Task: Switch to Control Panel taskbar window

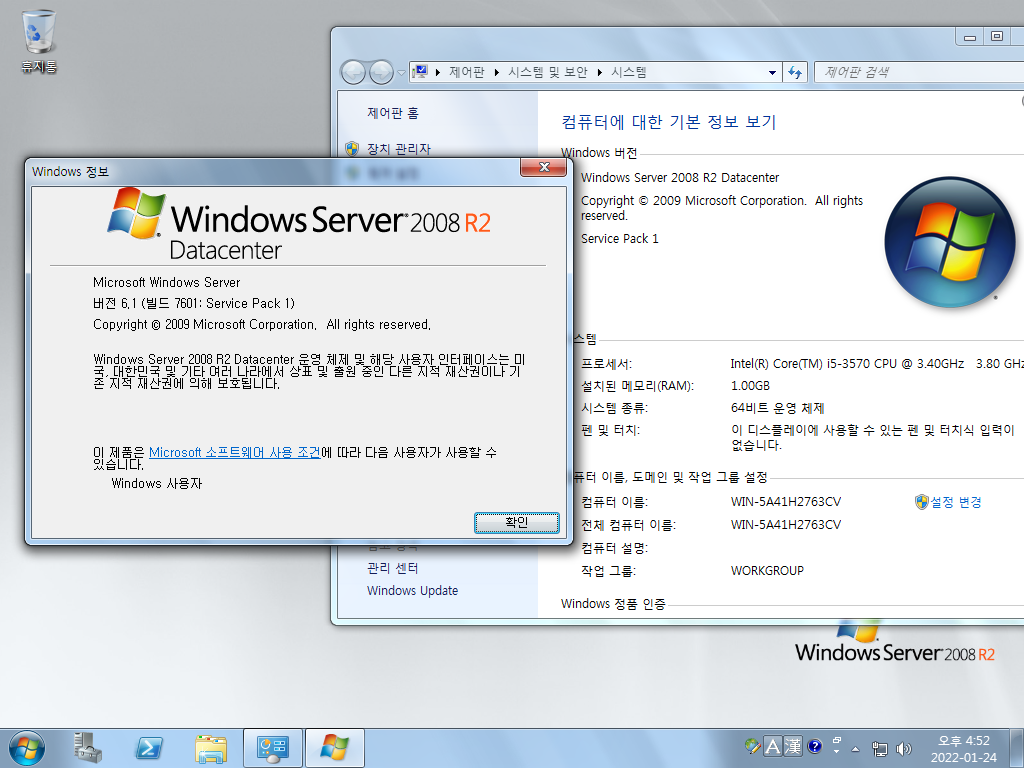Action: click(x=273, y=748)
